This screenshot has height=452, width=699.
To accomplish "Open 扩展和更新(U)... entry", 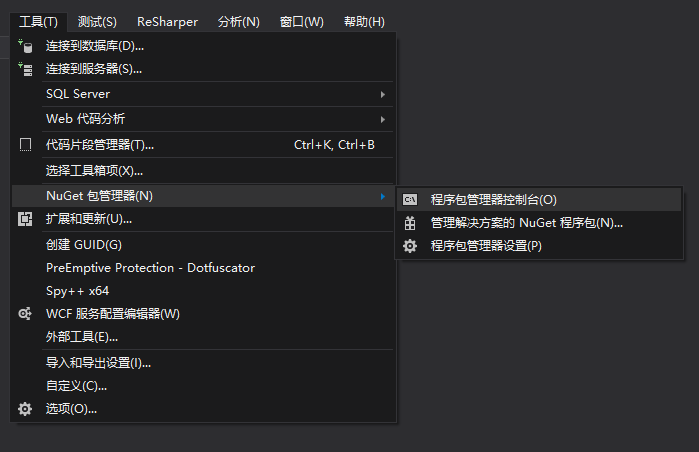I will tap(203, 219).
